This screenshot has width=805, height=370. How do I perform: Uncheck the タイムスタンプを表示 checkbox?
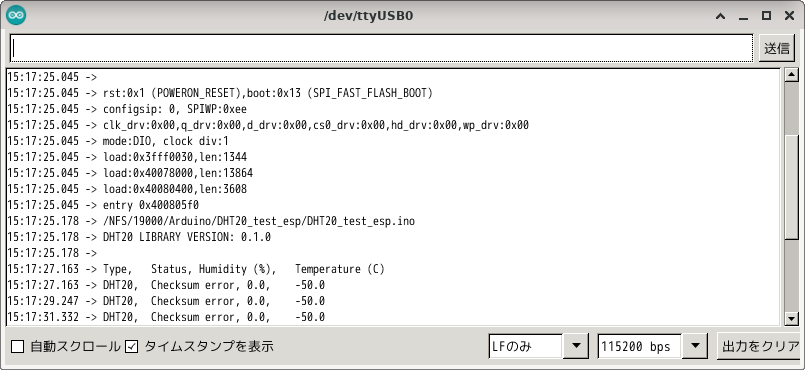point(132,346)
